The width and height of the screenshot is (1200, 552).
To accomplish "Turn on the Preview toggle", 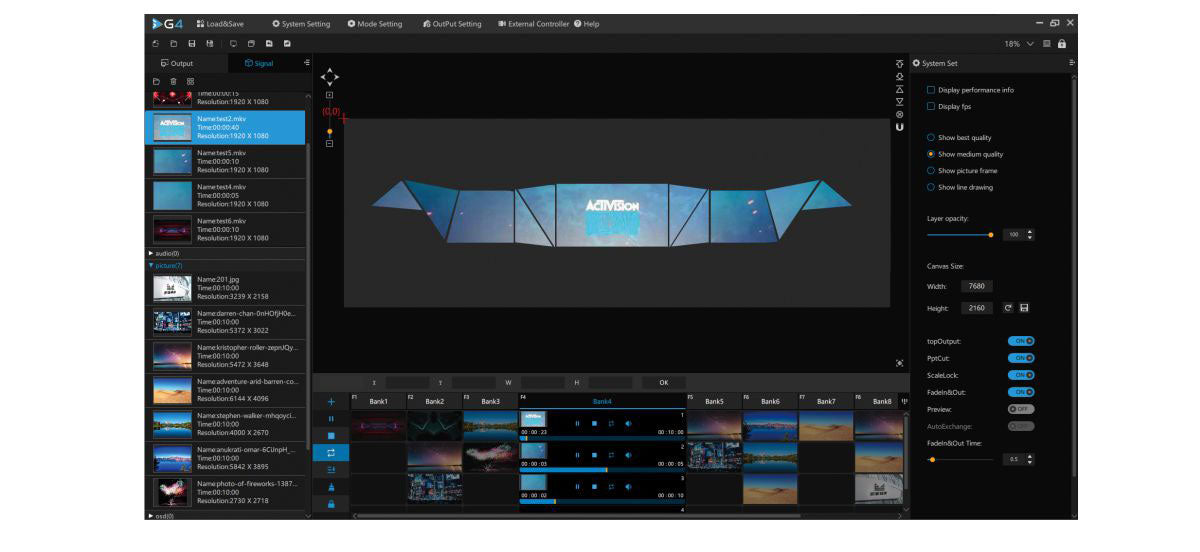I will point(1020,409).
